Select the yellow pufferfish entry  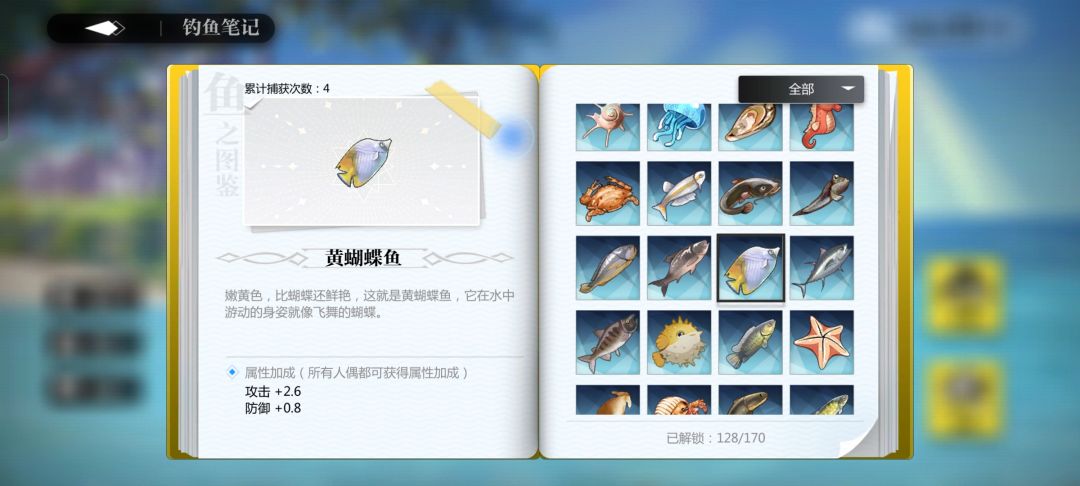tap(679, 342)
